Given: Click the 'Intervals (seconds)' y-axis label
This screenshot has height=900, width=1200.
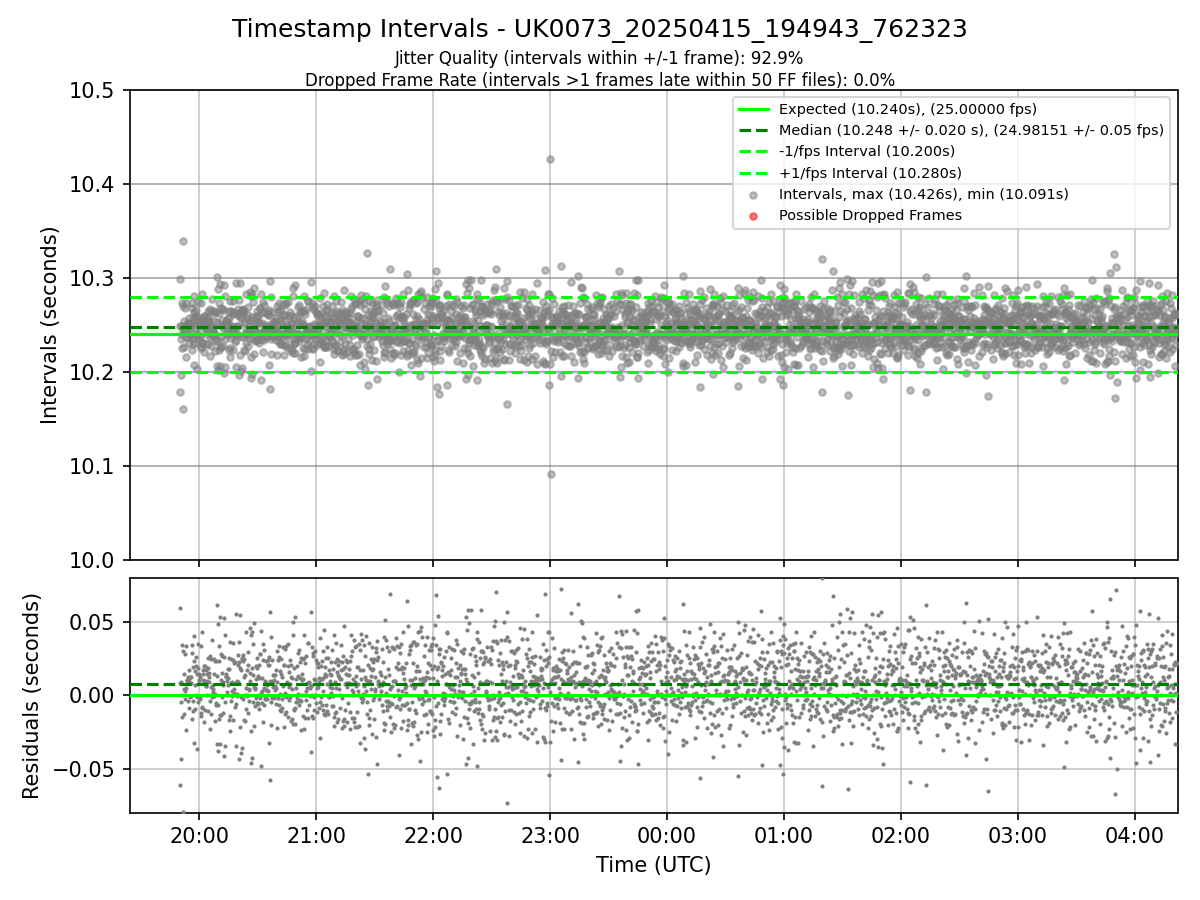Looking at the screenshot, I should [50, 325].
